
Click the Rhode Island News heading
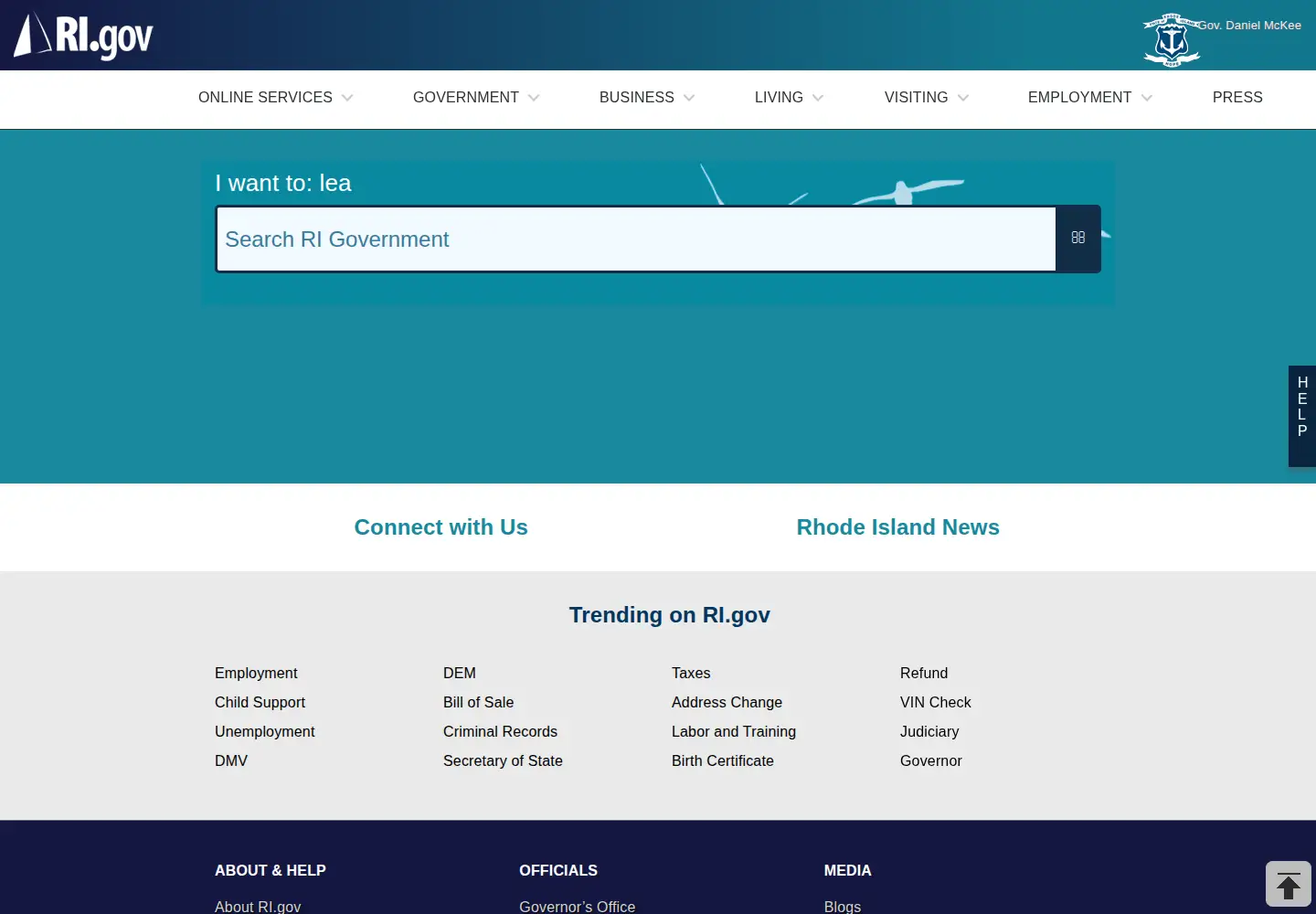coord(898,527)
